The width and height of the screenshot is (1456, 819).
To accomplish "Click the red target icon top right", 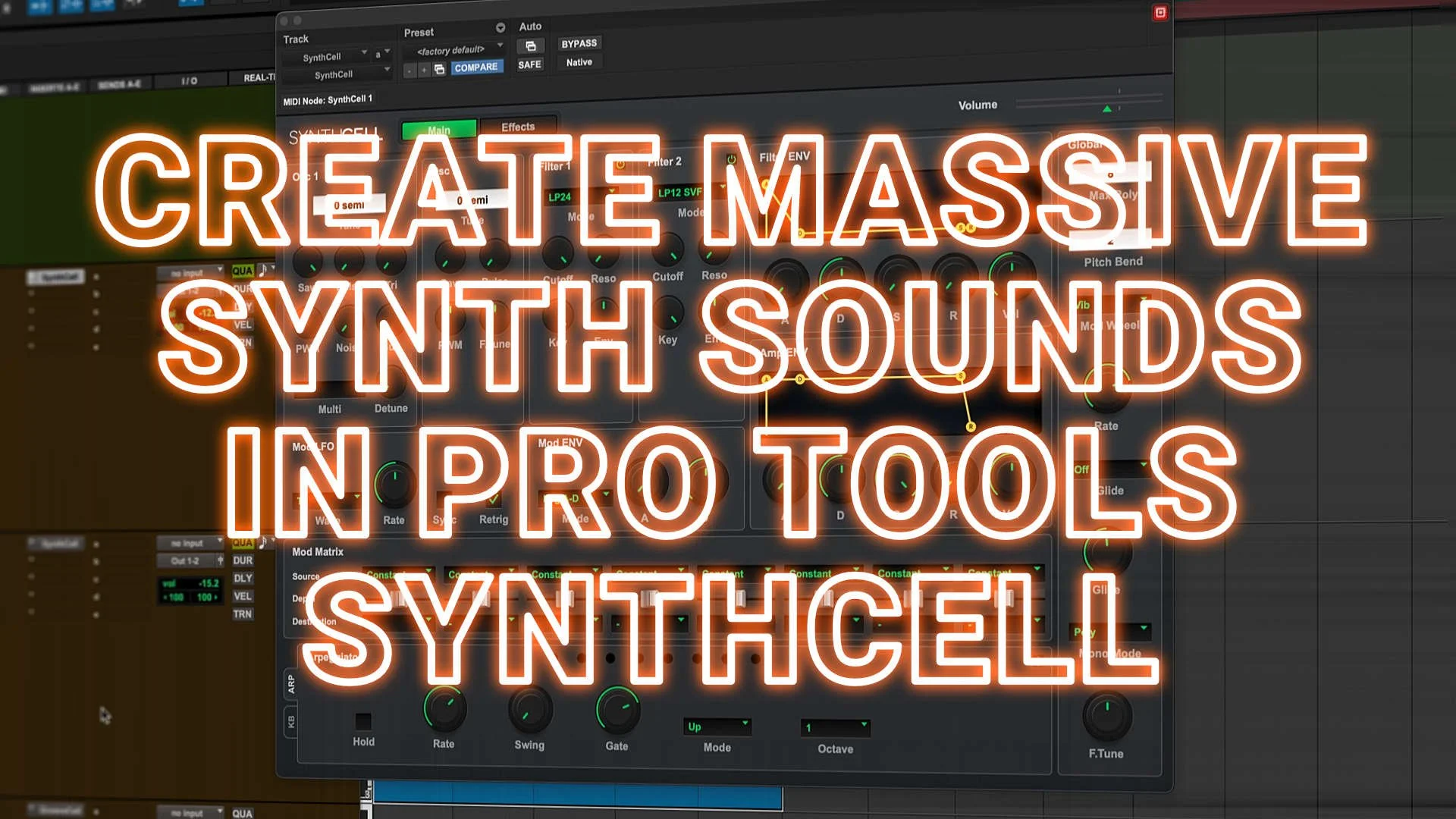I will coord(1159,13).
